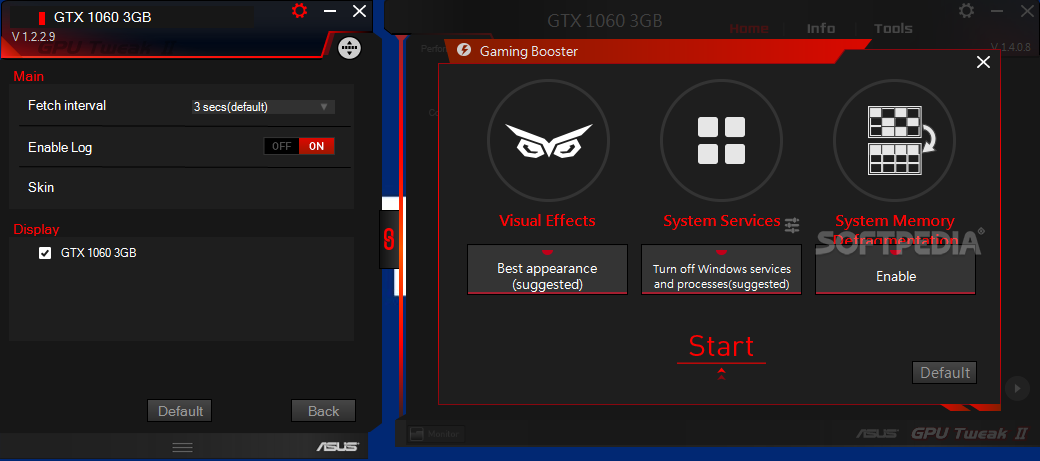
Task: Open the hamburger menu at panel bottom
Action: [182, 447]
